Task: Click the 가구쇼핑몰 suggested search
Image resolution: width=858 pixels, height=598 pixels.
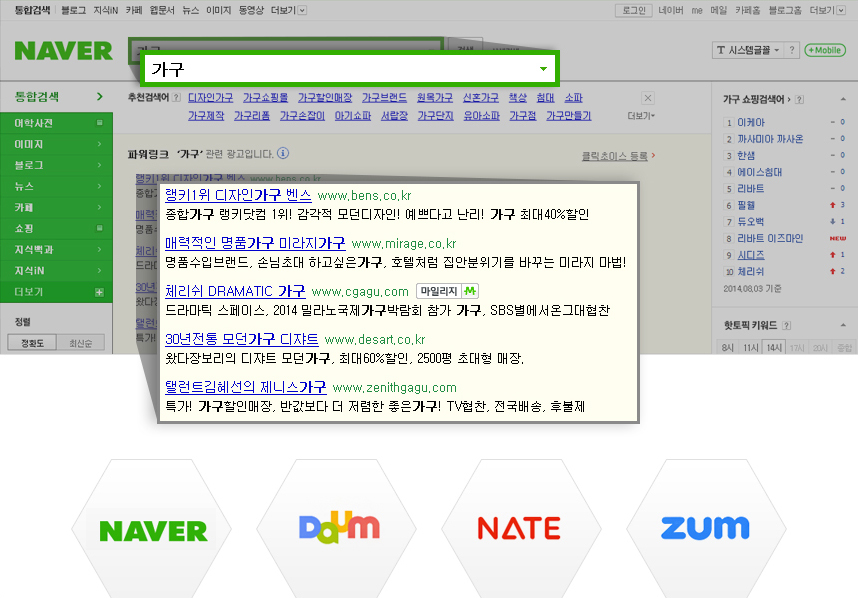Action: point(265,97)
